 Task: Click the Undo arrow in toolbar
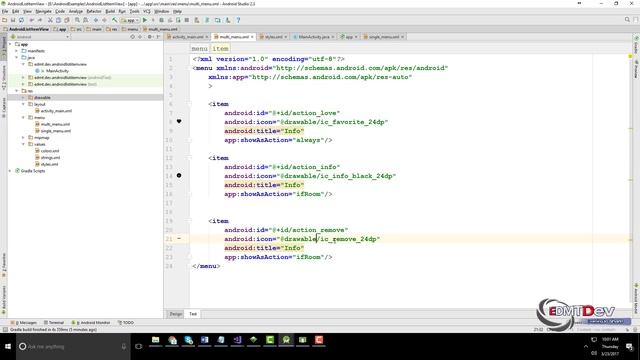32,20
